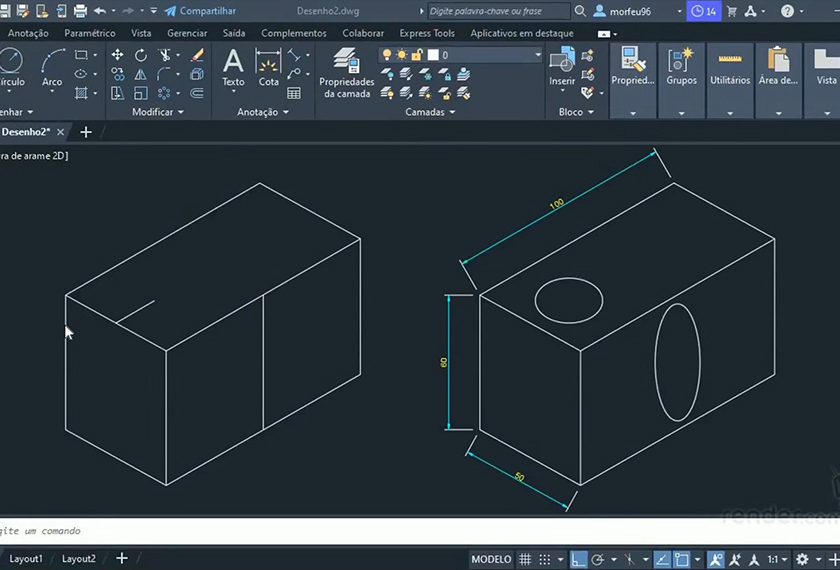
Task: Click the MODELO button in status bar
Action: tap(491, 560)
